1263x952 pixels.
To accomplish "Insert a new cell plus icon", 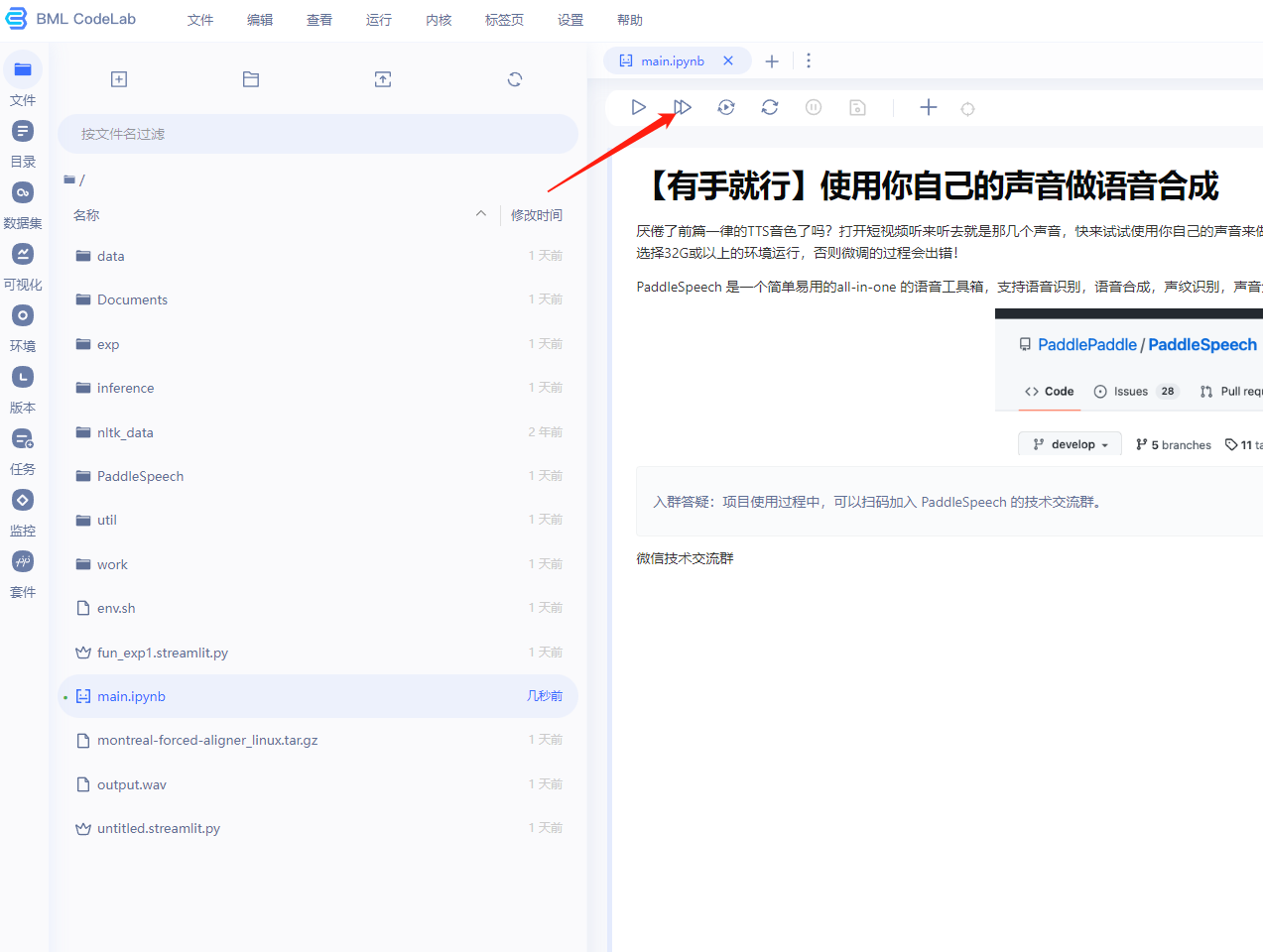I will [x=929, y=107].
